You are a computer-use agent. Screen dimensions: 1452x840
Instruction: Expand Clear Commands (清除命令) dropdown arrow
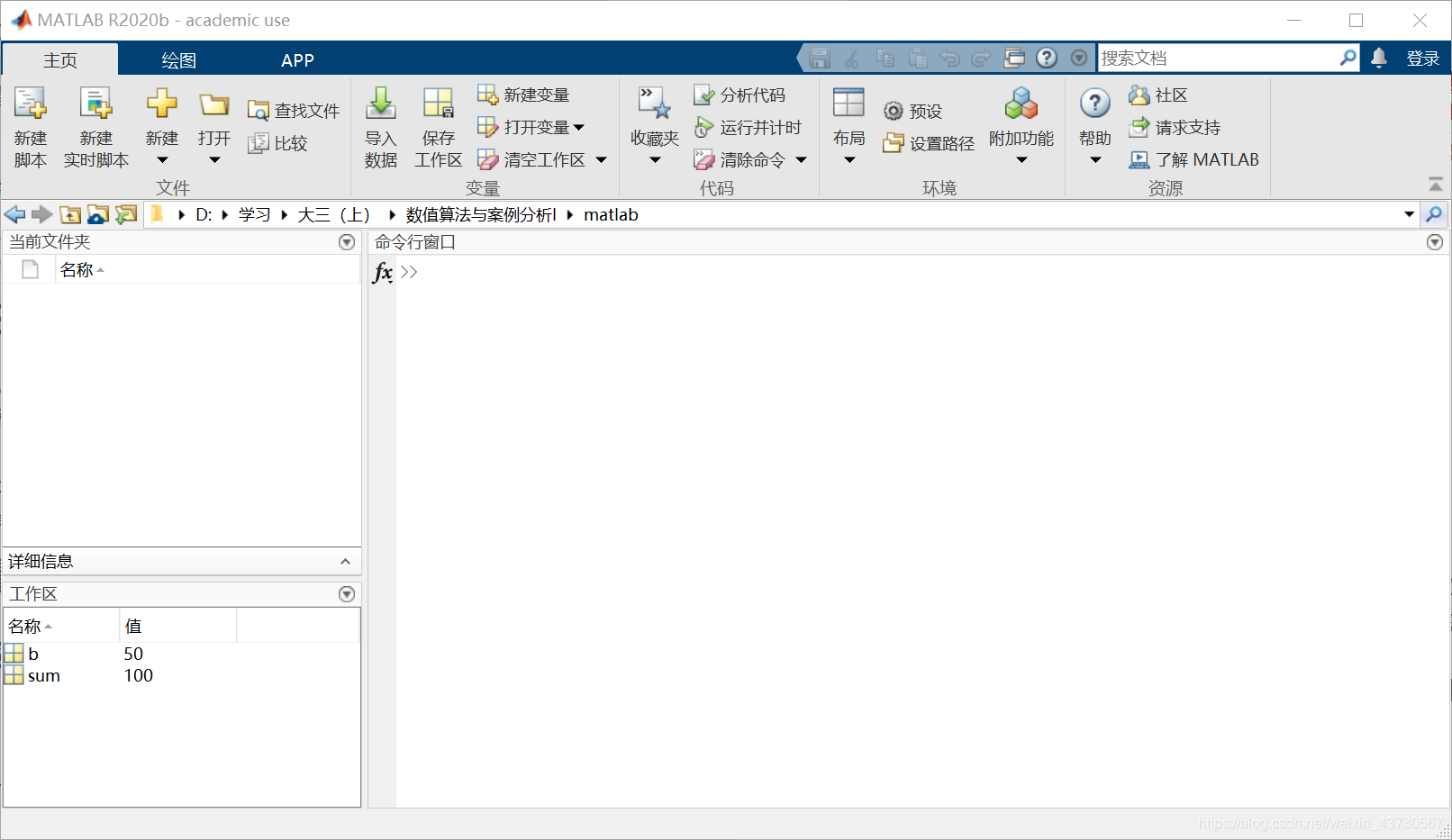(801, 159)
